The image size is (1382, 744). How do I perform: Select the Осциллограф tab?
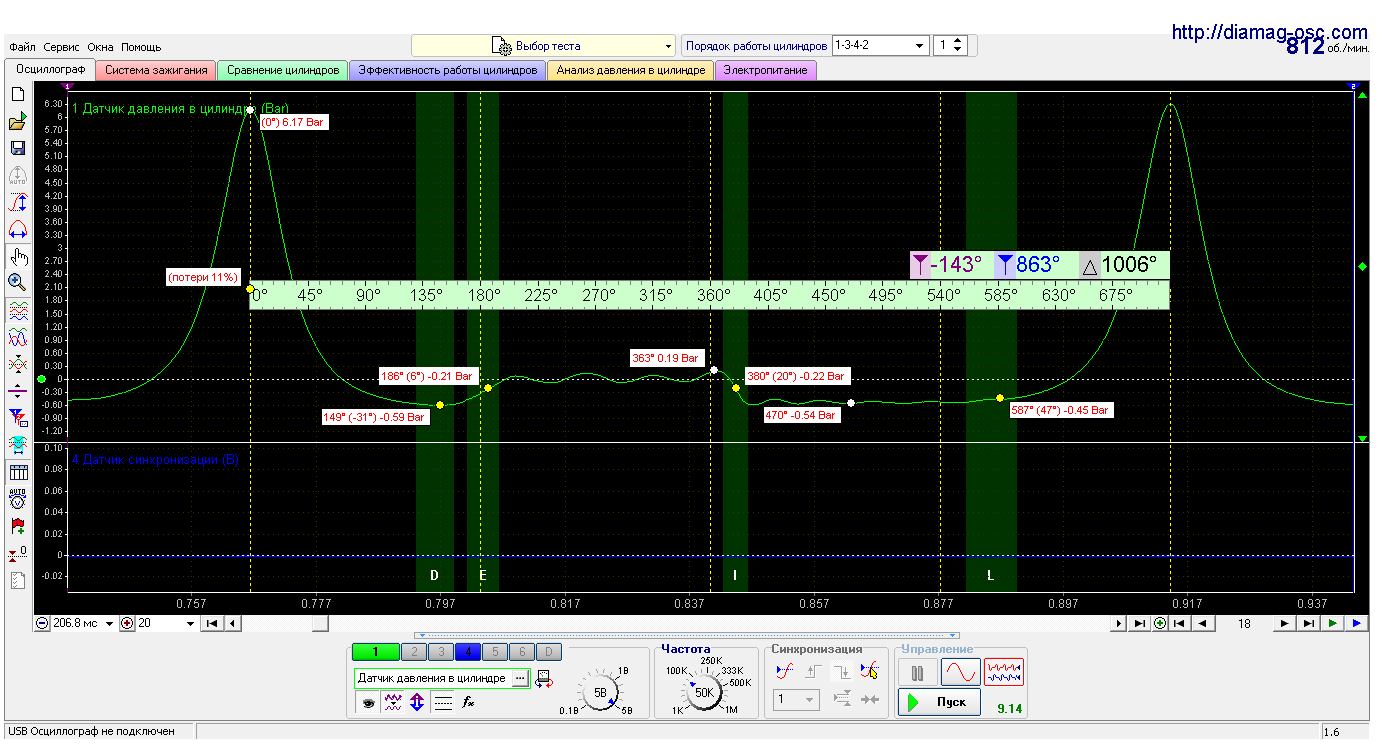51,69
